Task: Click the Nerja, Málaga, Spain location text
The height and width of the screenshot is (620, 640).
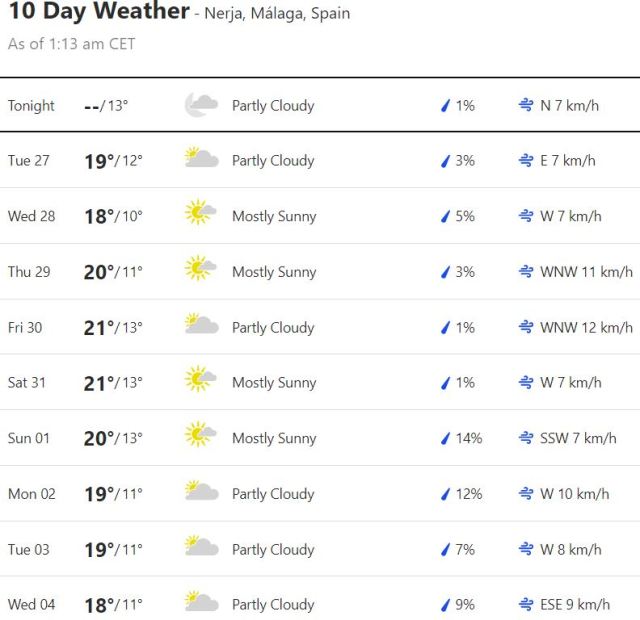Action: click(x=277, y=14)
